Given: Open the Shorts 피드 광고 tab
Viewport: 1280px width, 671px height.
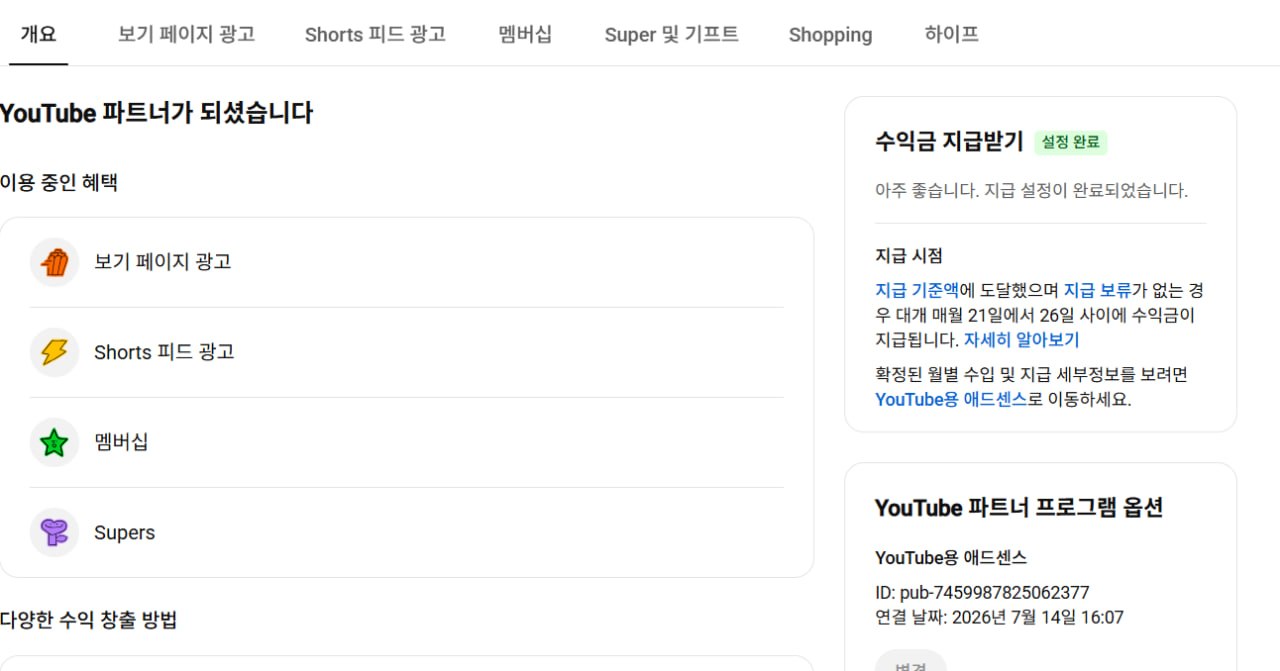Looking at the screenshot, I should [x=375, y=34].
